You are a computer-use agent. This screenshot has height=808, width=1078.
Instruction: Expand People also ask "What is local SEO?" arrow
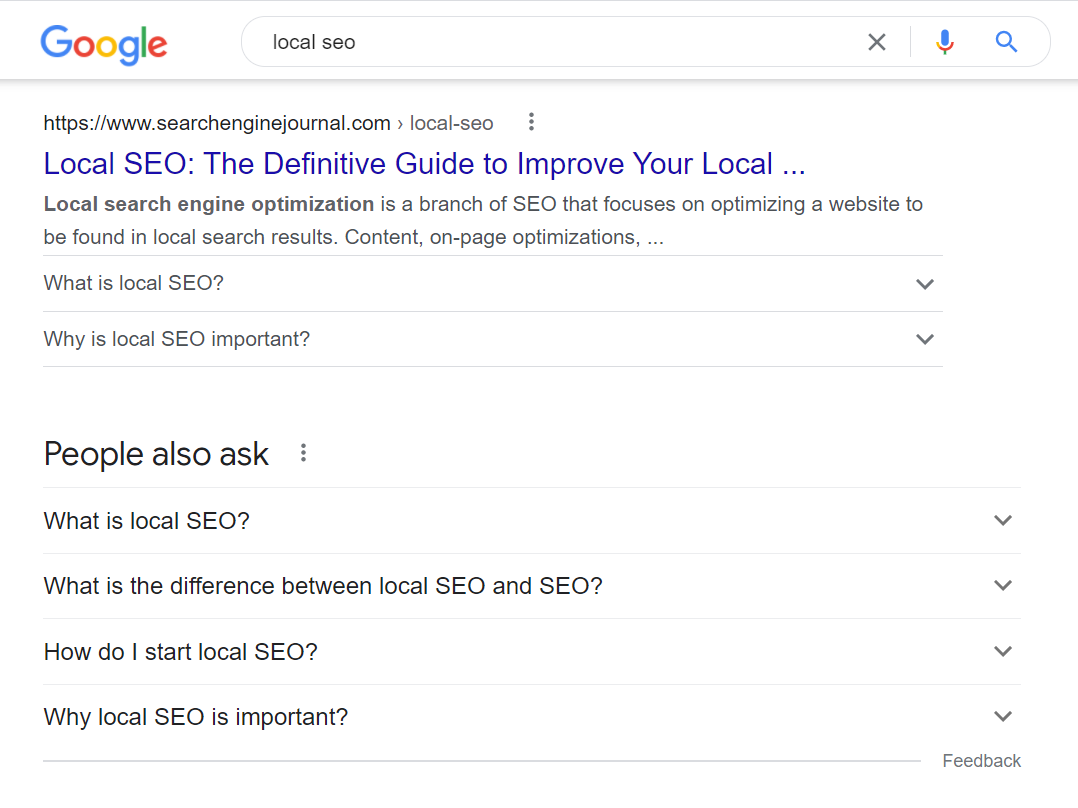pyautogui.click(x=1003, y=520)
